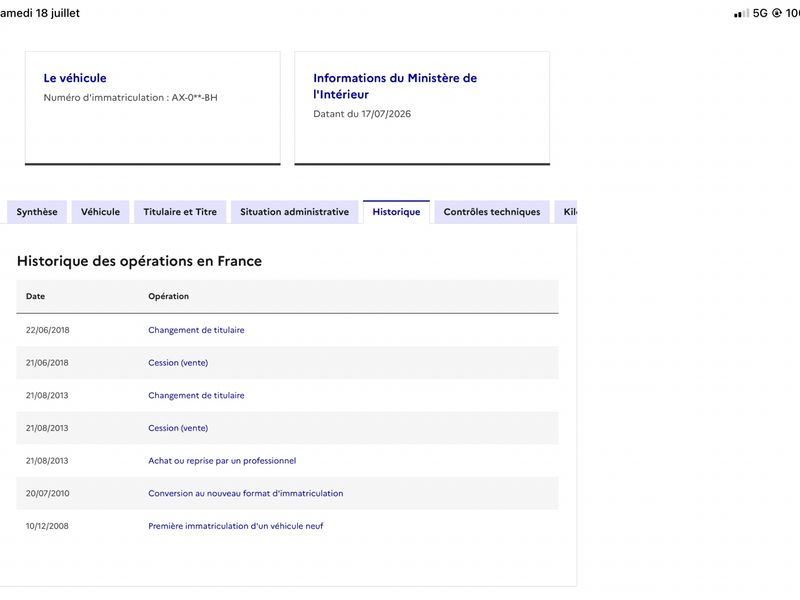Switch to the Véhicule tab

point(100,212)
